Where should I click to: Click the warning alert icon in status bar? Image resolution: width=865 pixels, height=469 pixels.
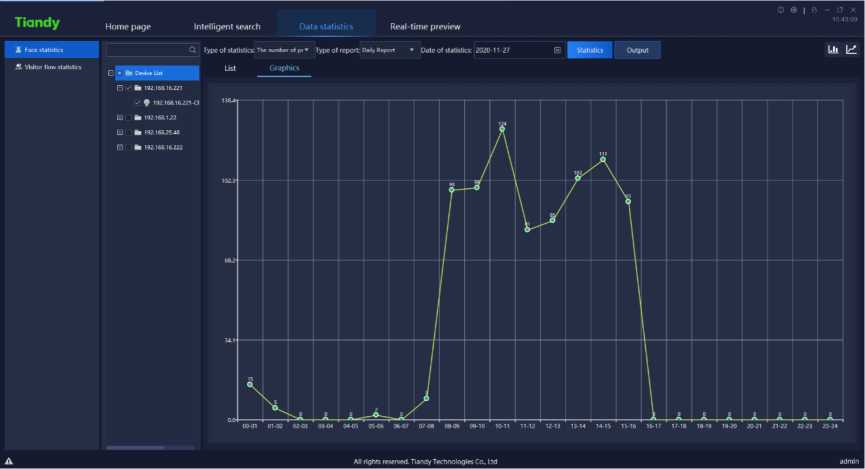coord(9,461)
